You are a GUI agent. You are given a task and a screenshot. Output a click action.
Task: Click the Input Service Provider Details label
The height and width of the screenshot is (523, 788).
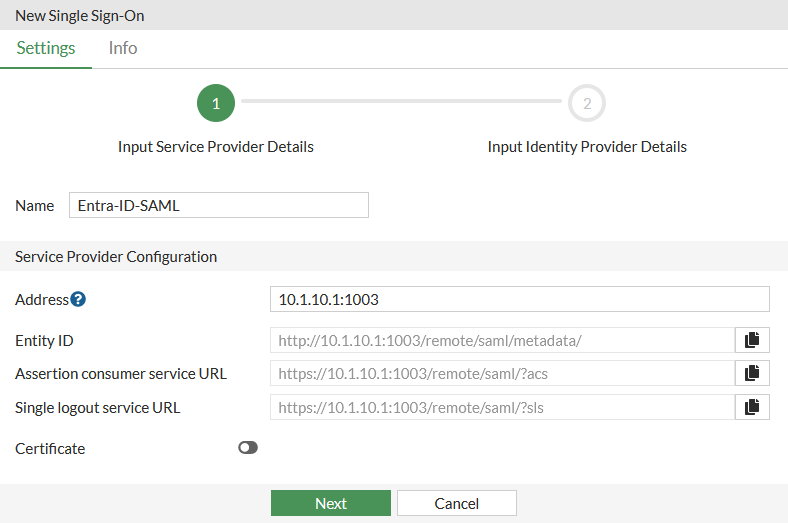pyautogui.click(x=216, y=146)
